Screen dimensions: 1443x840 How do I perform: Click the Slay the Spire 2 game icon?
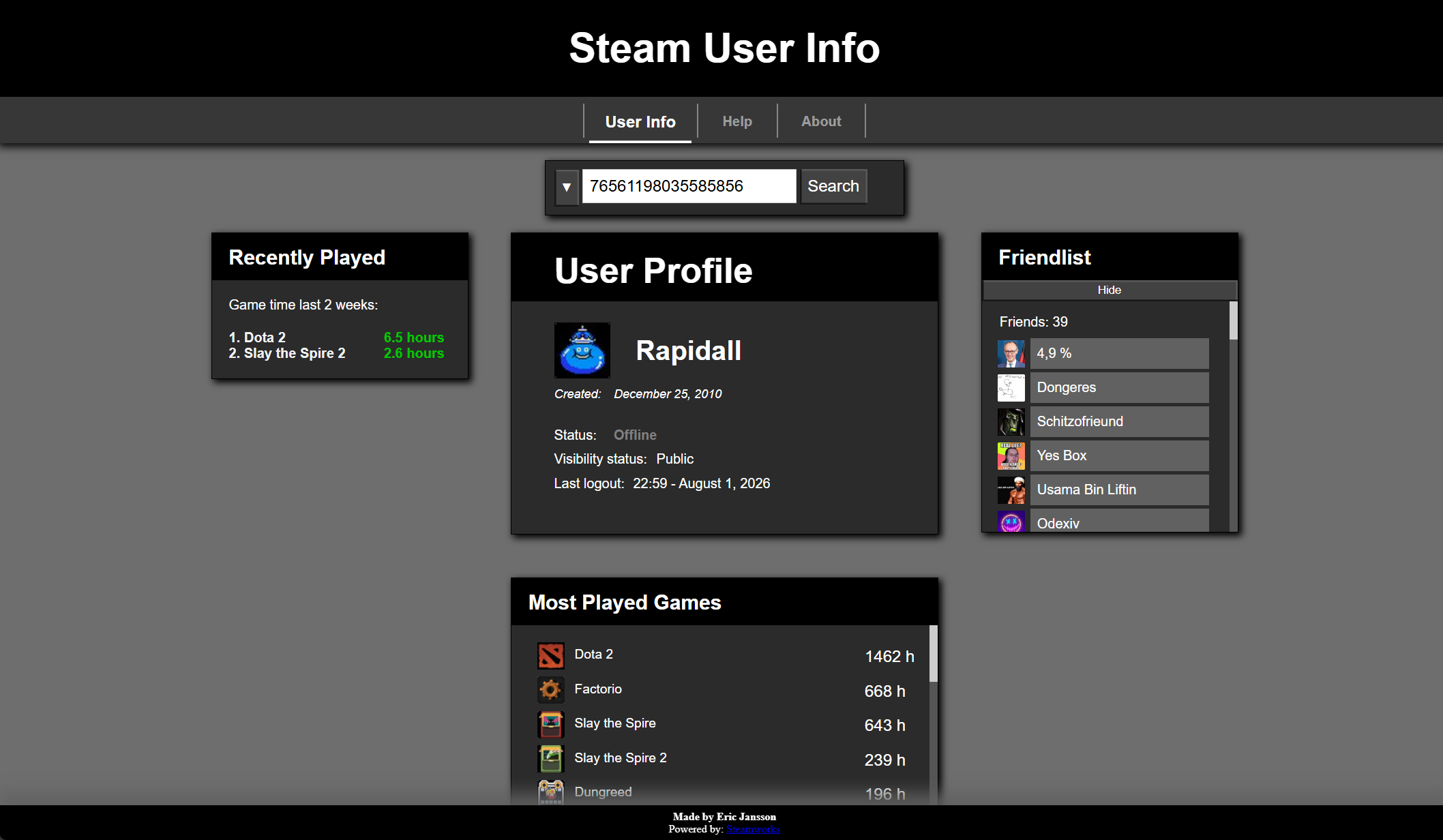550,759
